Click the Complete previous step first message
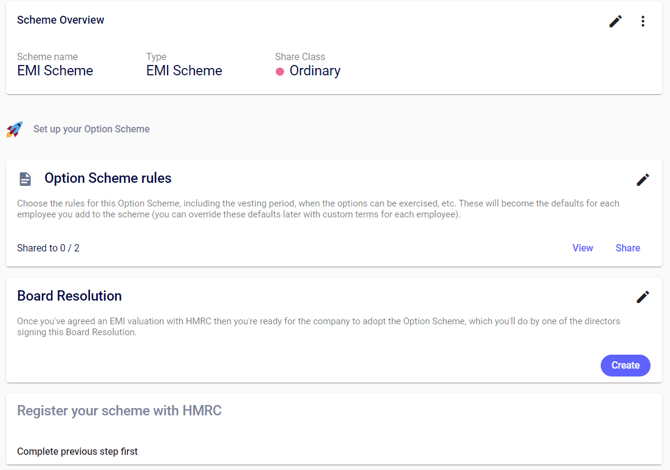Image resolution: width=670 pixels, height=470 pixels. tap(77, 452)
